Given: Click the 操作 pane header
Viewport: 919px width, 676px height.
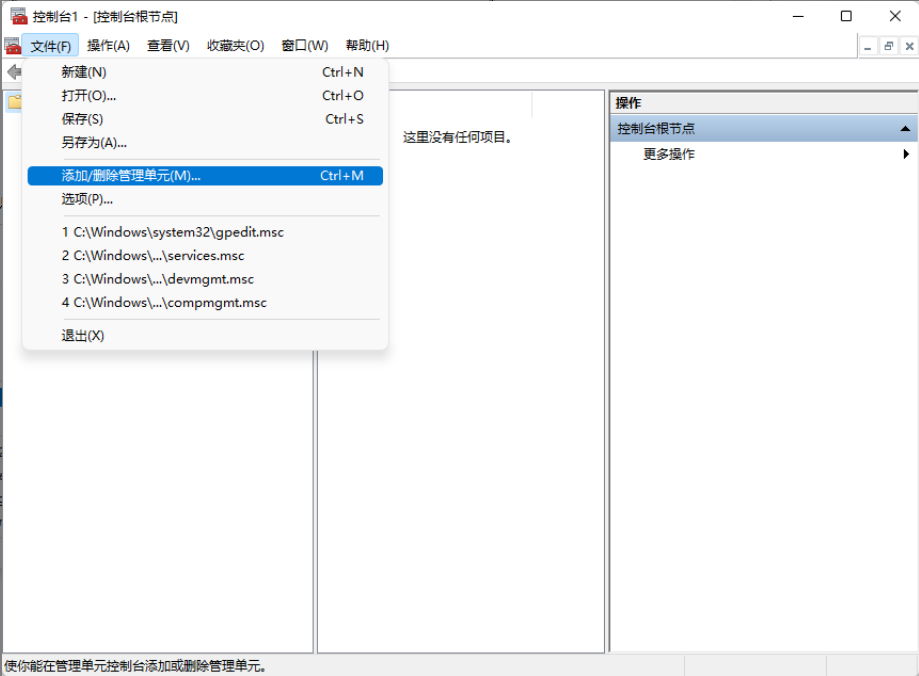Looking at the screenshot, I should coord(764,103).
